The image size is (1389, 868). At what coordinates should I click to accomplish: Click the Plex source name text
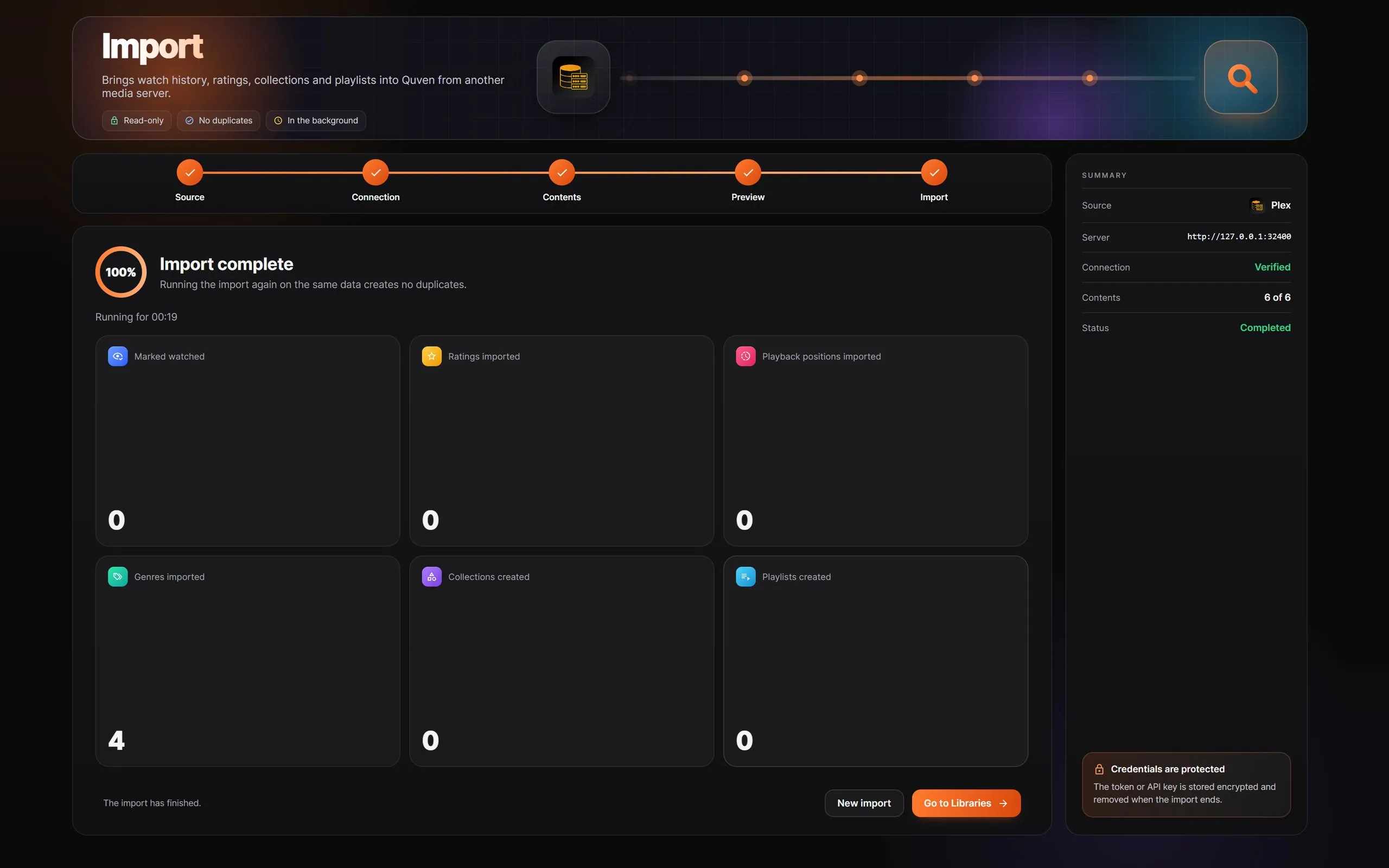click(1280, 205)
